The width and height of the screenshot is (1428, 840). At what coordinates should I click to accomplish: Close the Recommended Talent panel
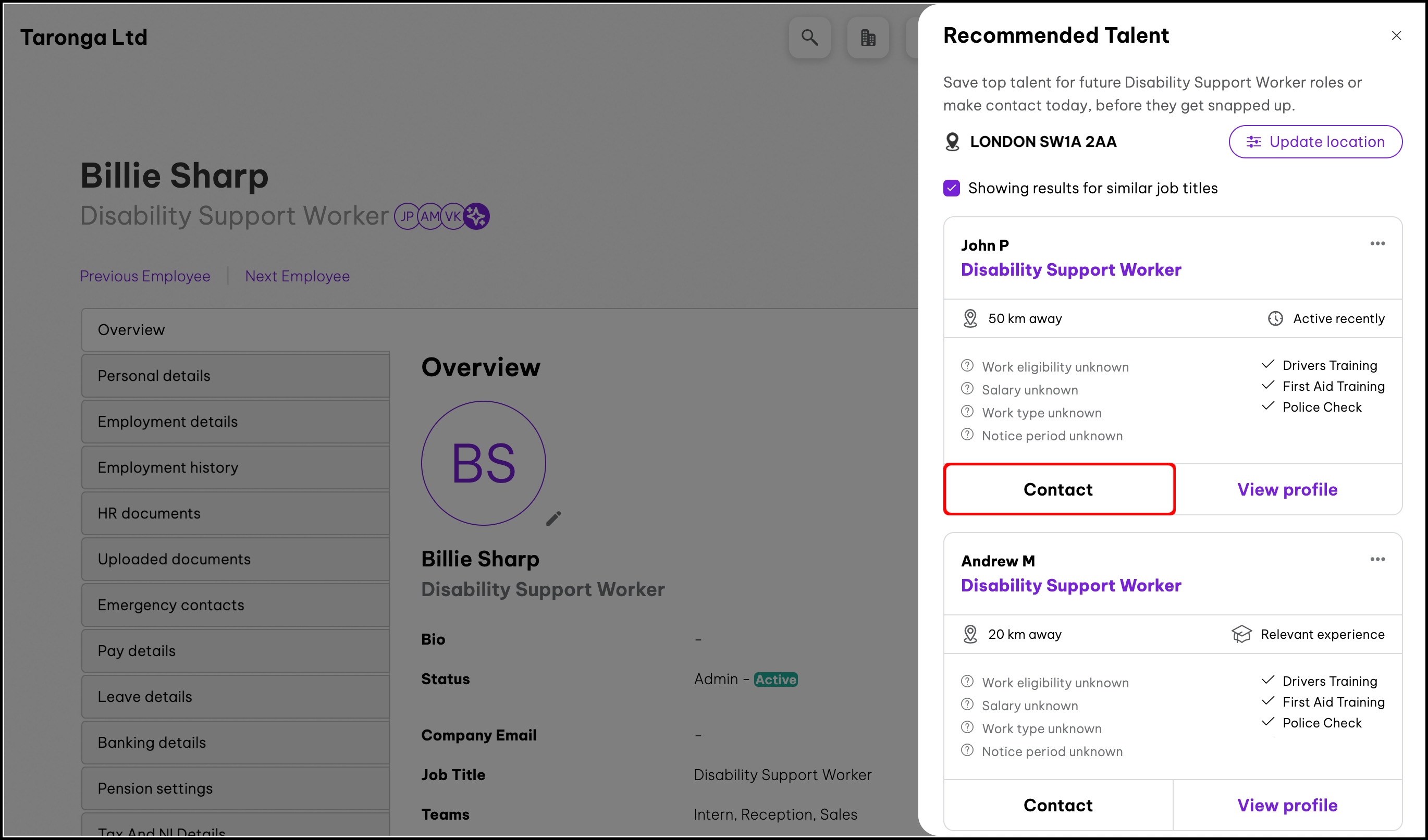tap(1396, 35)
